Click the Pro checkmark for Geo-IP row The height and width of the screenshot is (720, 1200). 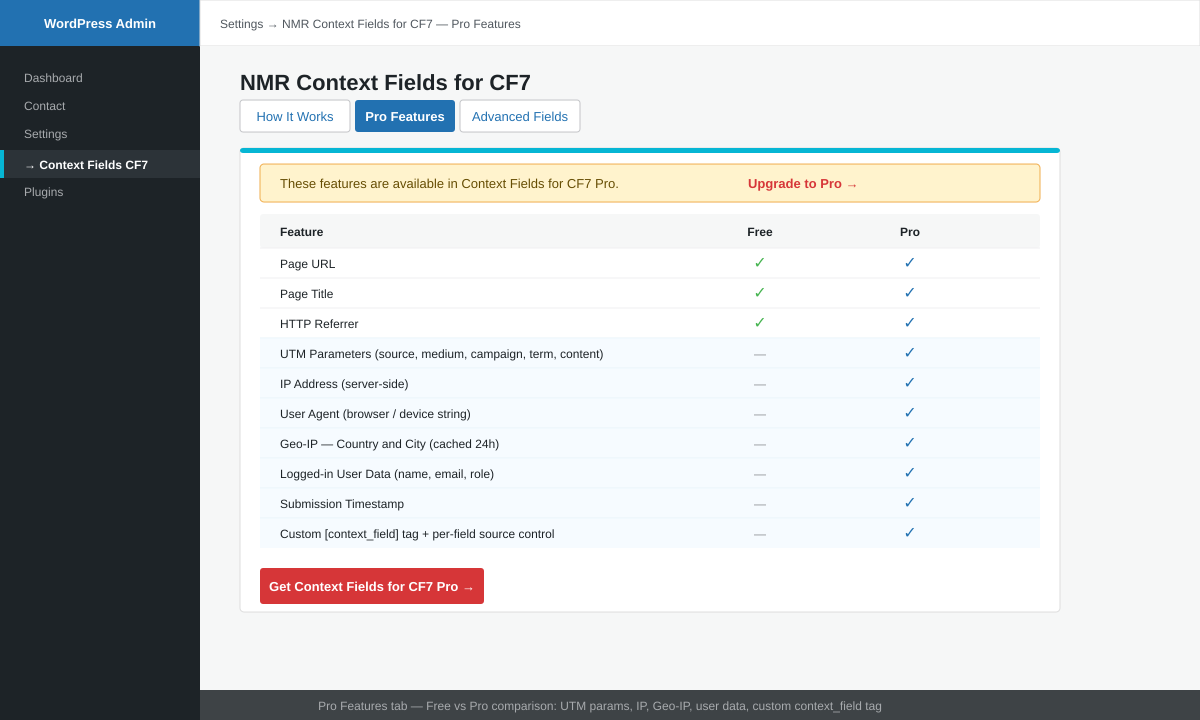[x=910, y=443]
